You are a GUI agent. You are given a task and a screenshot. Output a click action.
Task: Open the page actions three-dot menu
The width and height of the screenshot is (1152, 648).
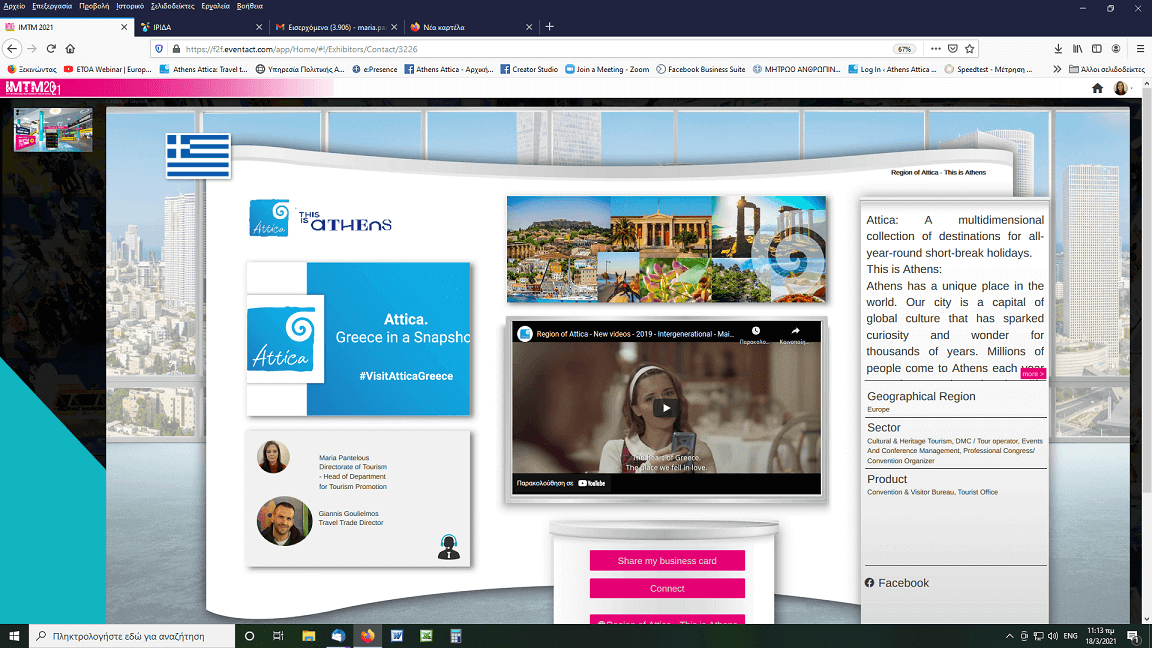pyautogui.click(x=935, y=48)
